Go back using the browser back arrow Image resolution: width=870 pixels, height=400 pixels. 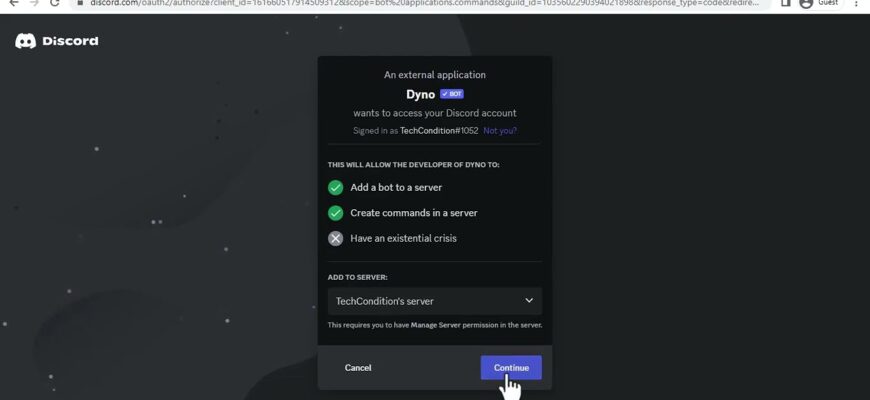click(14, 3)
